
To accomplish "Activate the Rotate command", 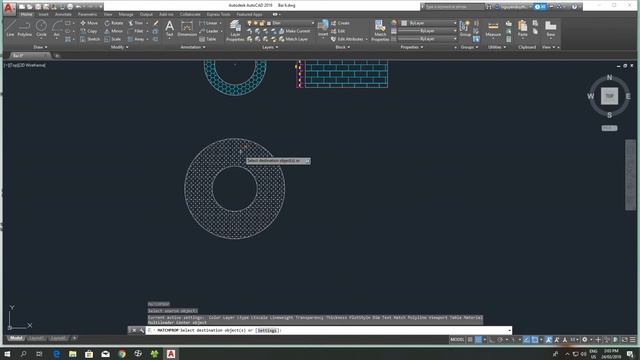I will (113, 23).
